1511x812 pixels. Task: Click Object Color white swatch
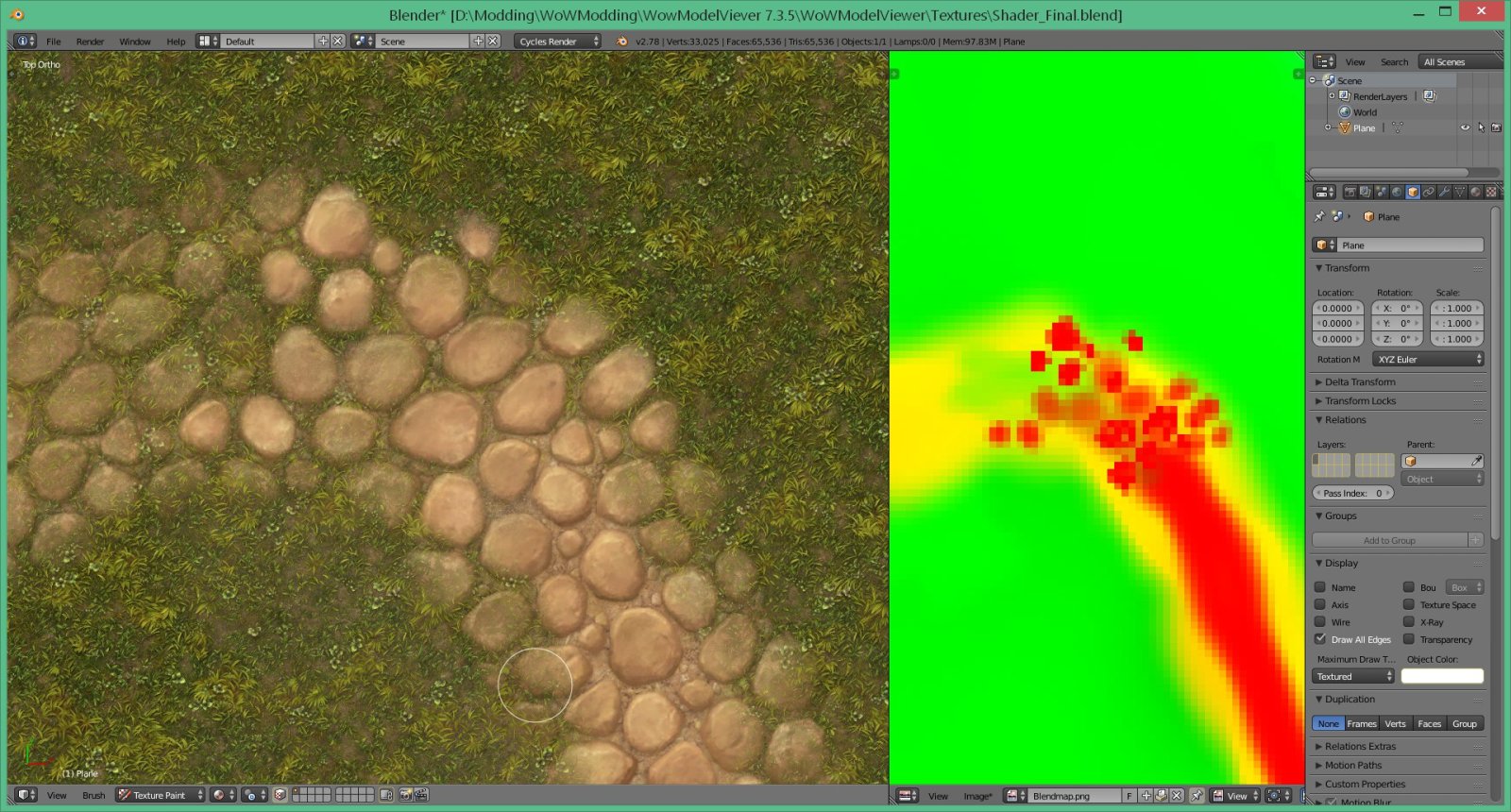[x=1442, y=676]
